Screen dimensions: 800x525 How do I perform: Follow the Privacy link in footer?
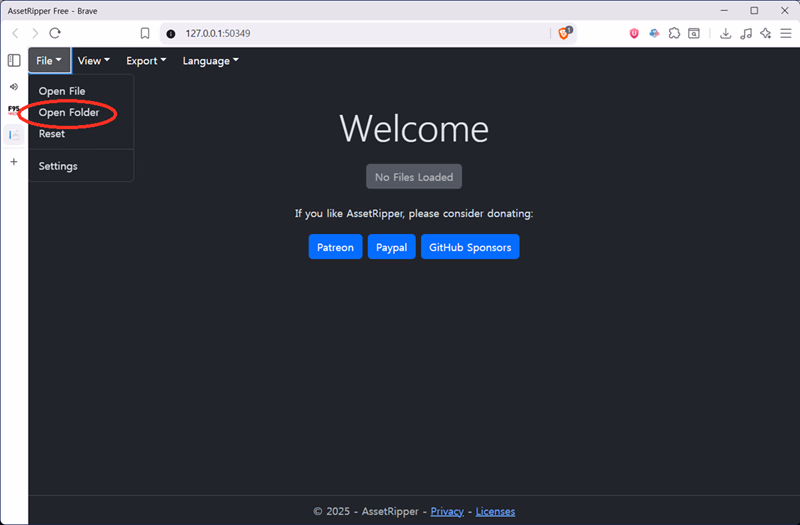pos(447,511)
